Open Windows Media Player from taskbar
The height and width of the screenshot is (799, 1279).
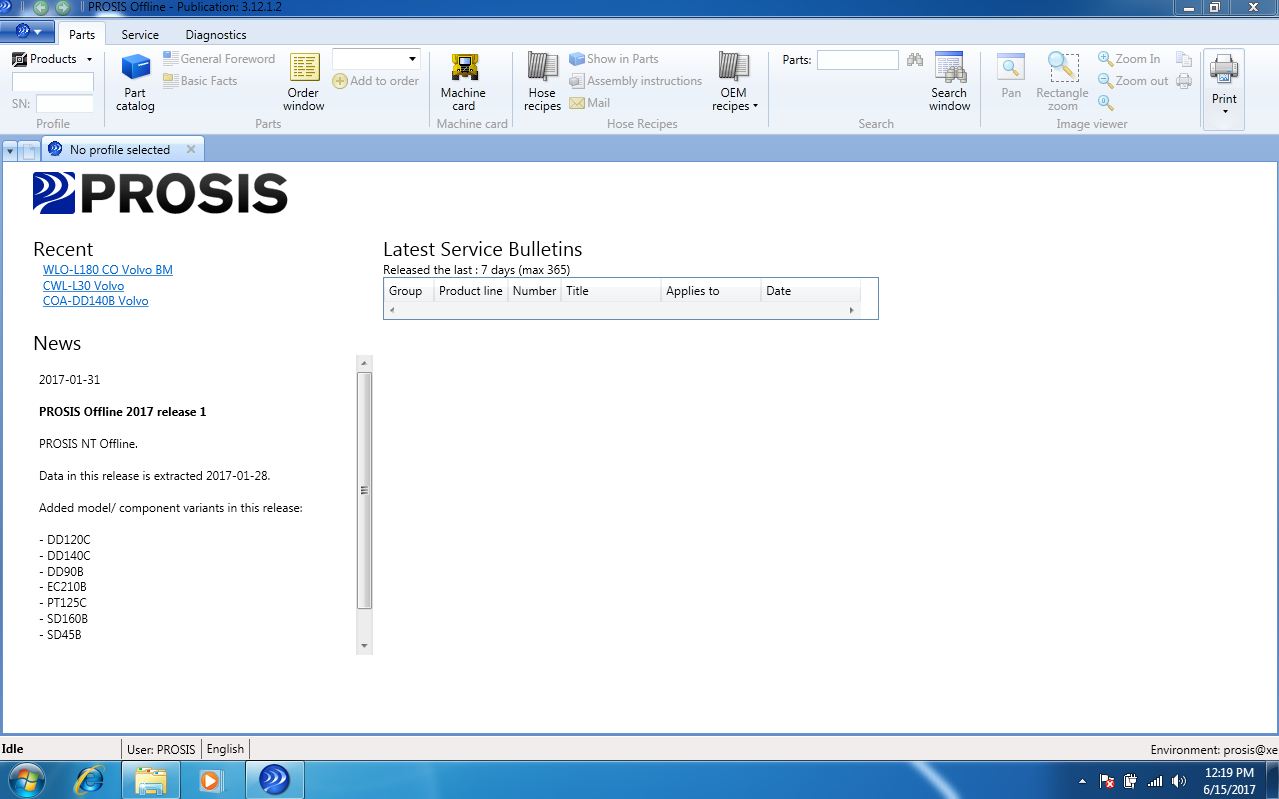pyautogui.click(x=211, y=780)
